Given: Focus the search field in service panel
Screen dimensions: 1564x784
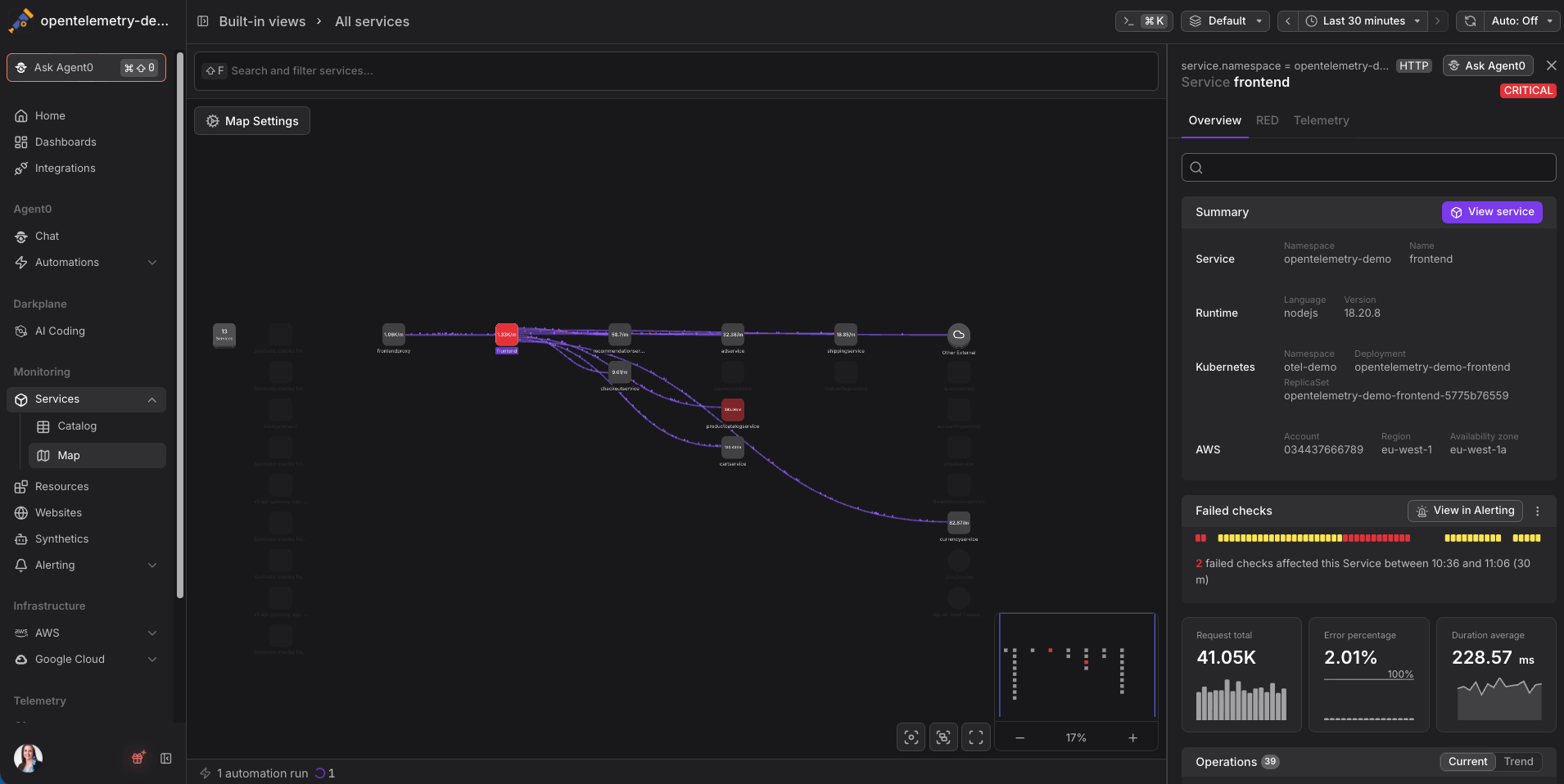Looking at the screenshot, I should pyautogui.click(x=1368, y=168).
